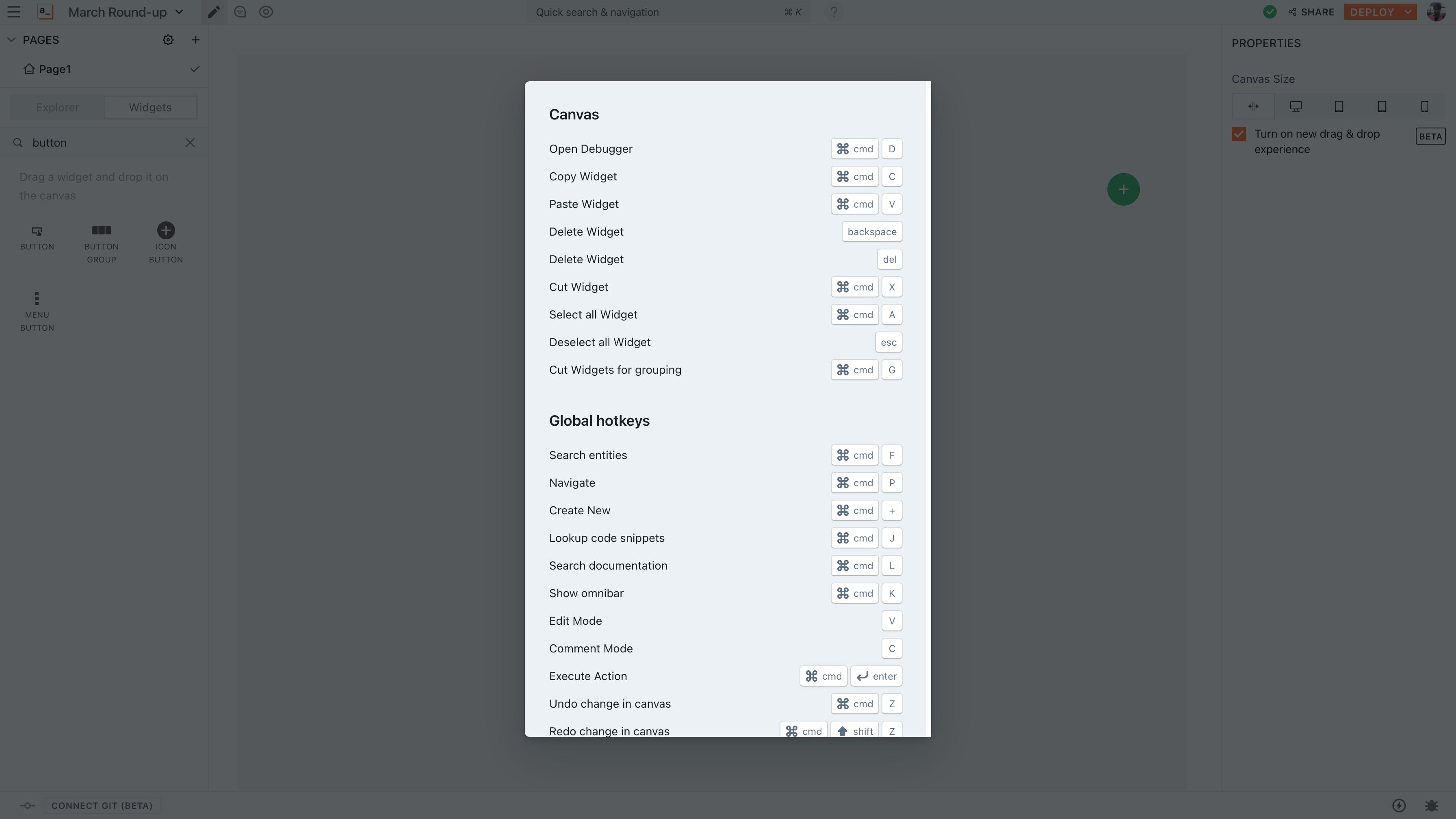
Task: Click Connect Git (Beta) button
Action: click(x=102, y=806)
